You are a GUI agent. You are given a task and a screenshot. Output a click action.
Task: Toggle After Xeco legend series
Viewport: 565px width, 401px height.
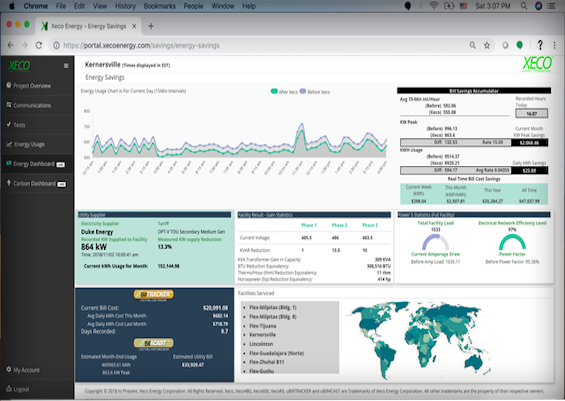[x=284, y=92]
